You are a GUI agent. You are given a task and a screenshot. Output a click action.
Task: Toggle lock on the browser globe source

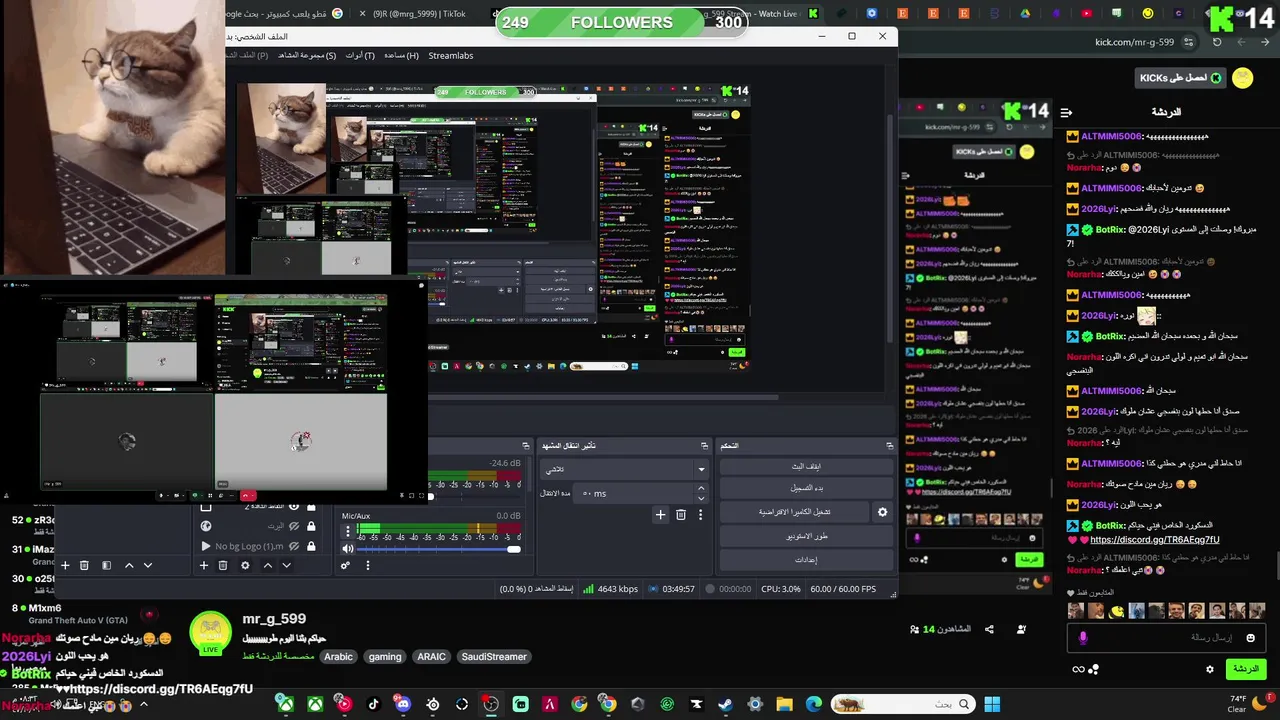311,526
